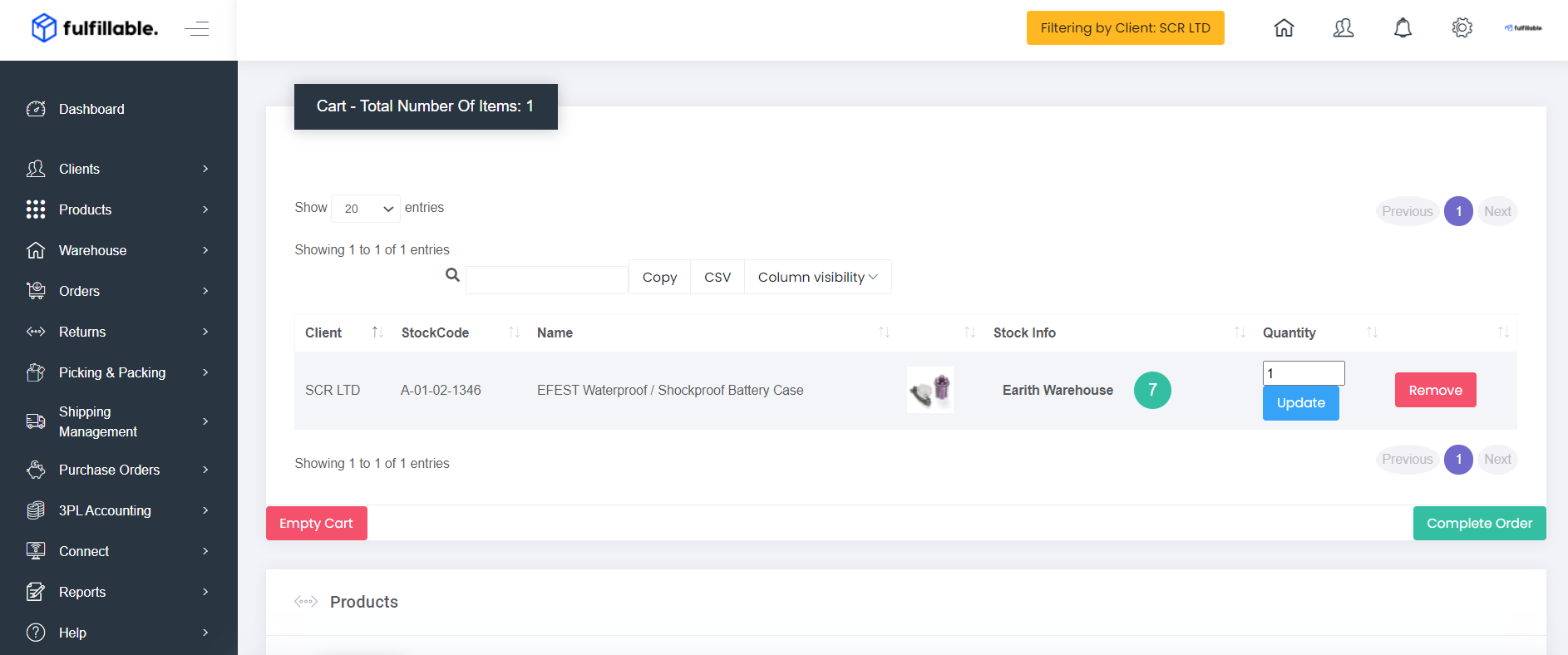This screenshot has height=655, width=1568.
Task: Sort by the Quantity column header
Action: [1319, 332]
